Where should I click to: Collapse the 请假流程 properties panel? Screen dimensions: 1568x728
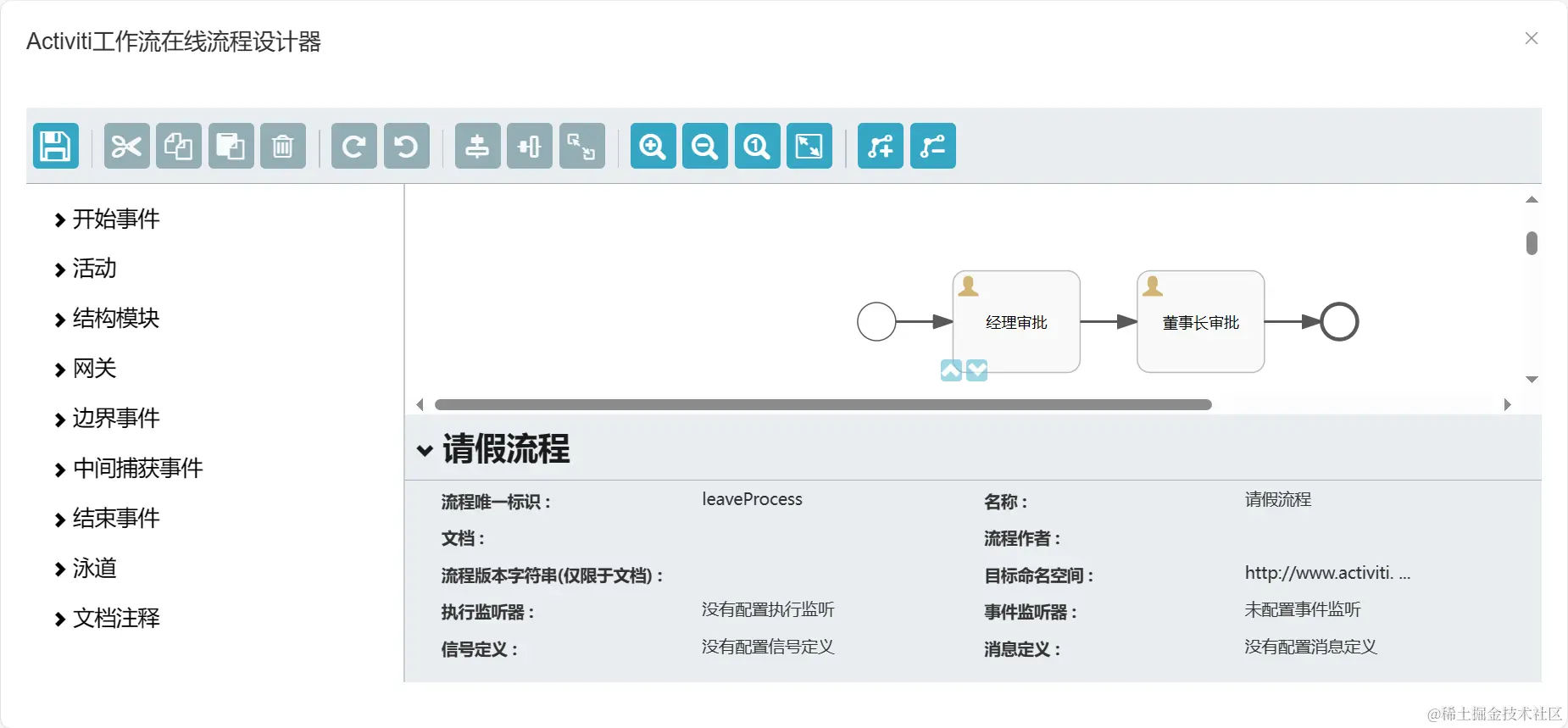tap(425, 450)
